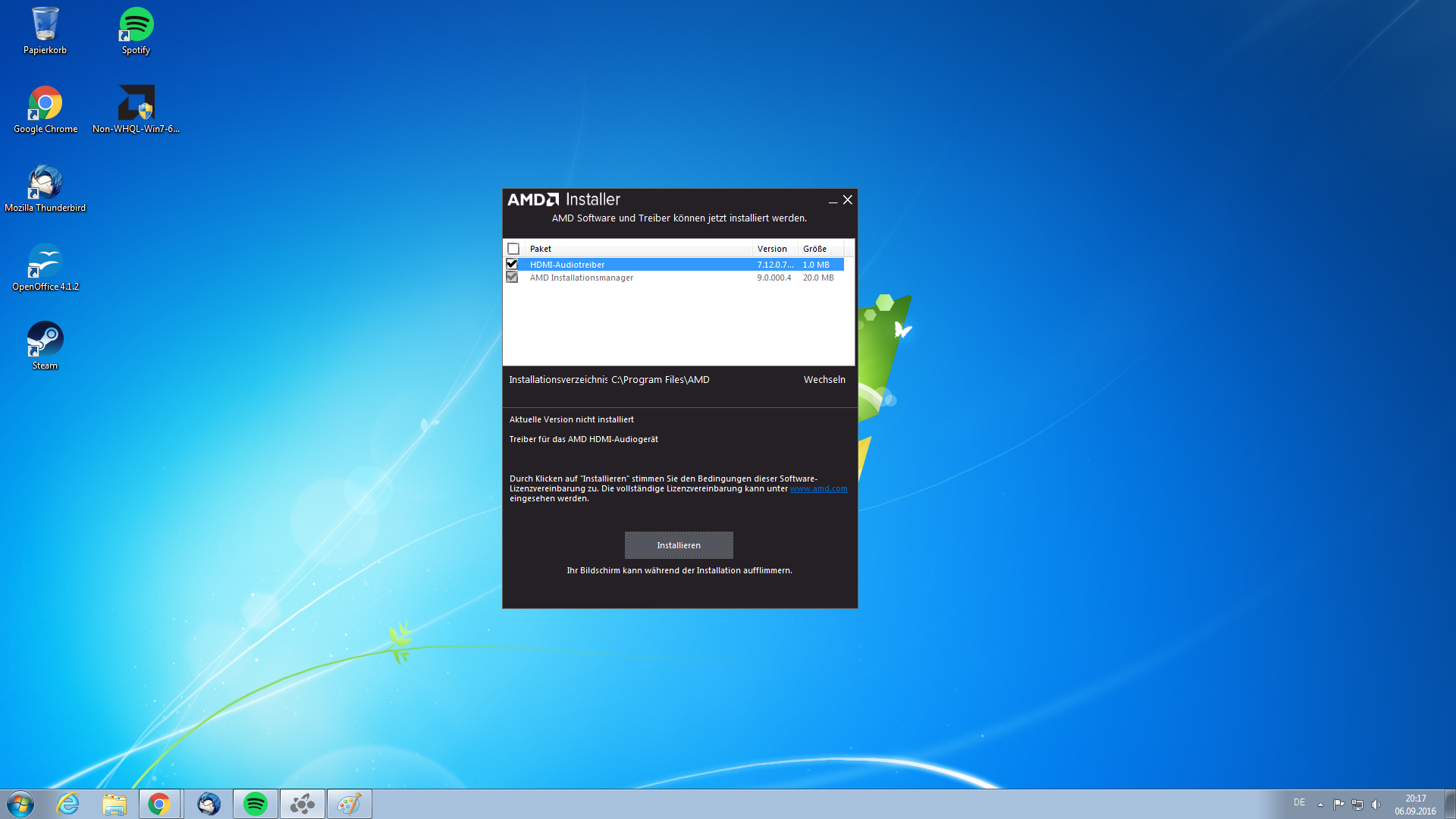1456x819 pixels.
Task: Click the Installieren button
Action: (679, 545)
